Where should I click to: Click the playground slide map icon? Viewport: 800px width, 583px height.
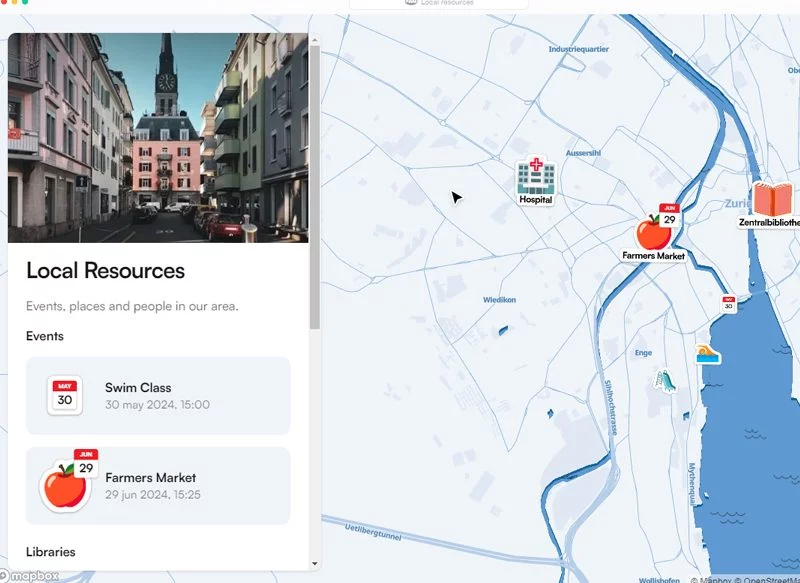(664, 381)
